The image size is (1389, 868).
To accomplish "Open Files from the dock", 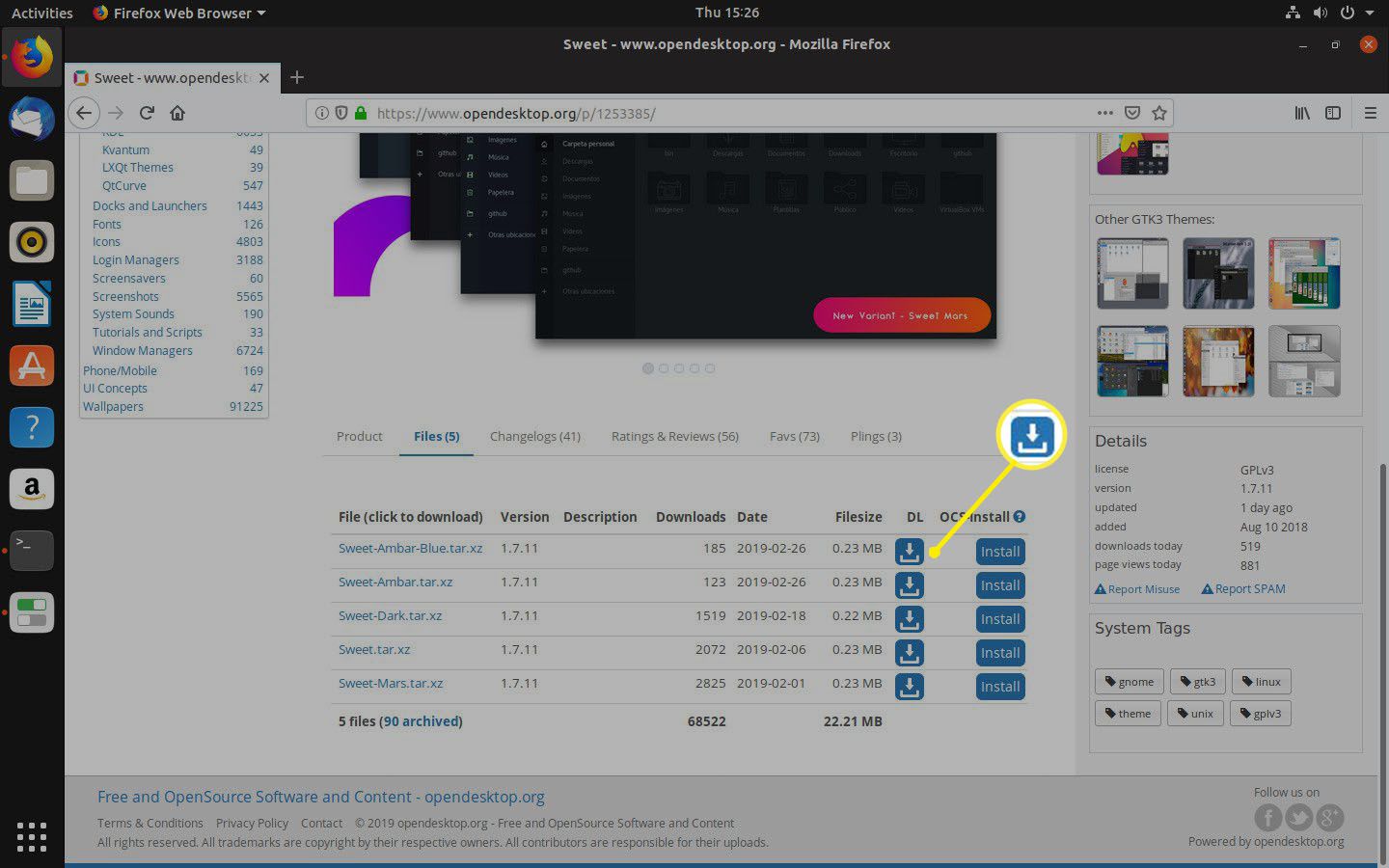I will click(x=32, y=180).
